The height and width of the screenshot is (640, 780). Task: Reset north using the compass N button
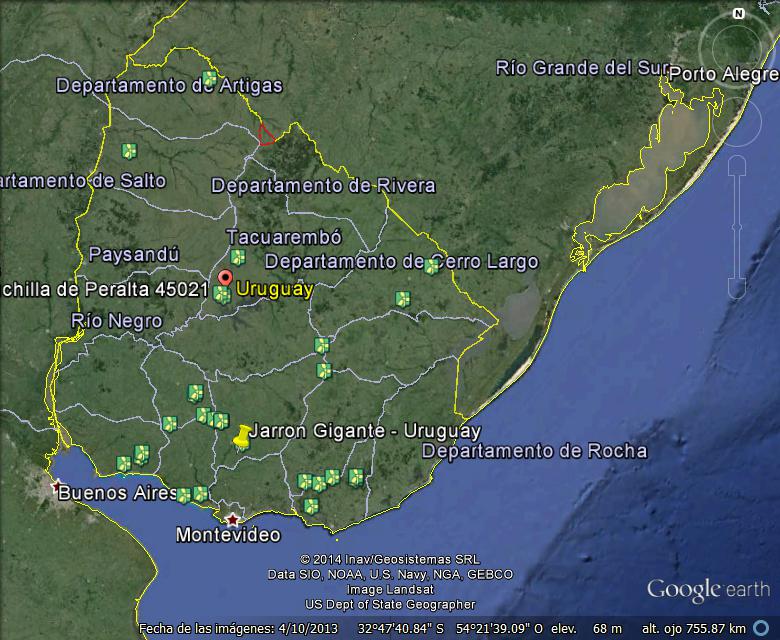point(738,14)
